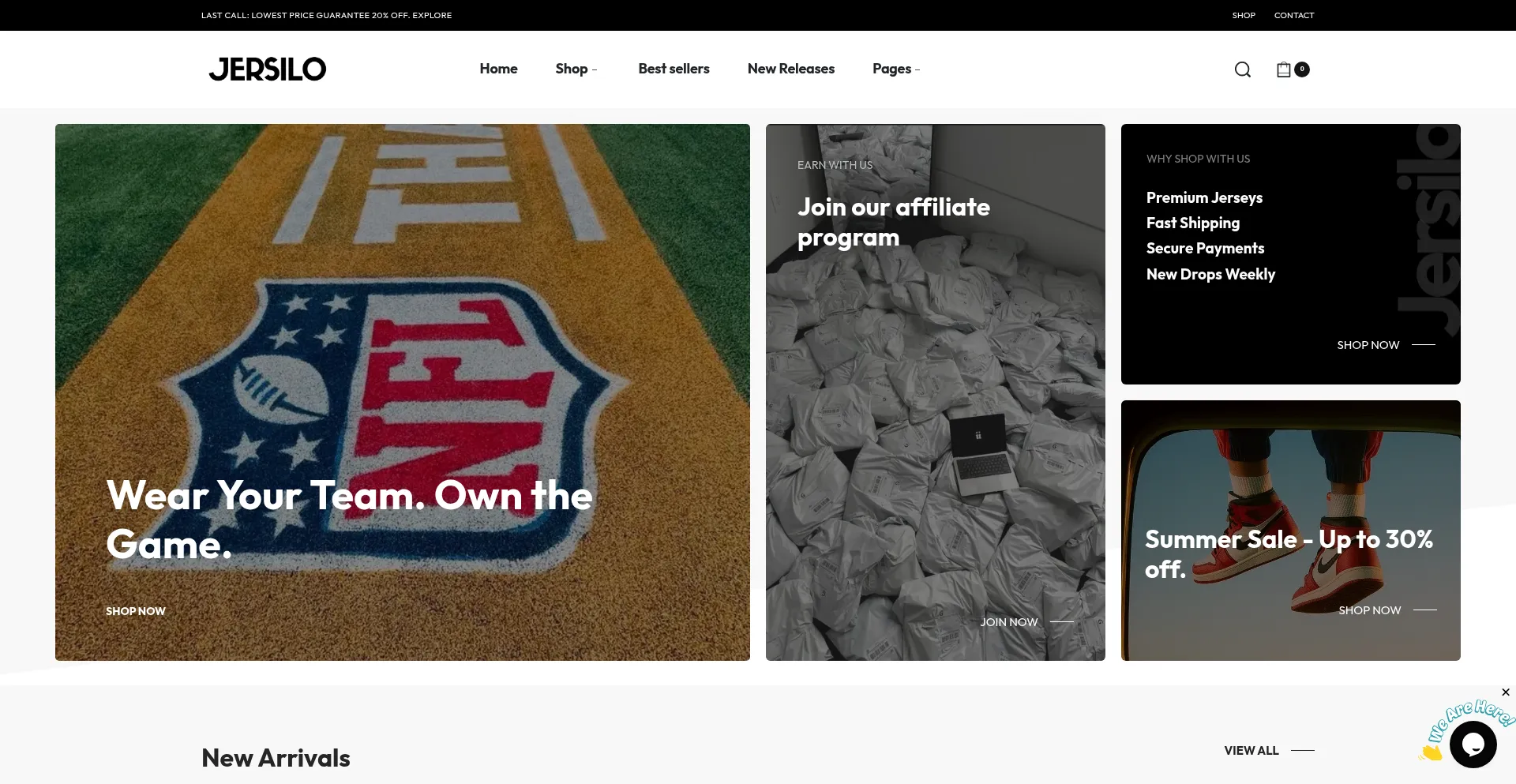Click 'WHY SHOP WITH US' label
The image size is (1516, 784).
(1198, 159)
